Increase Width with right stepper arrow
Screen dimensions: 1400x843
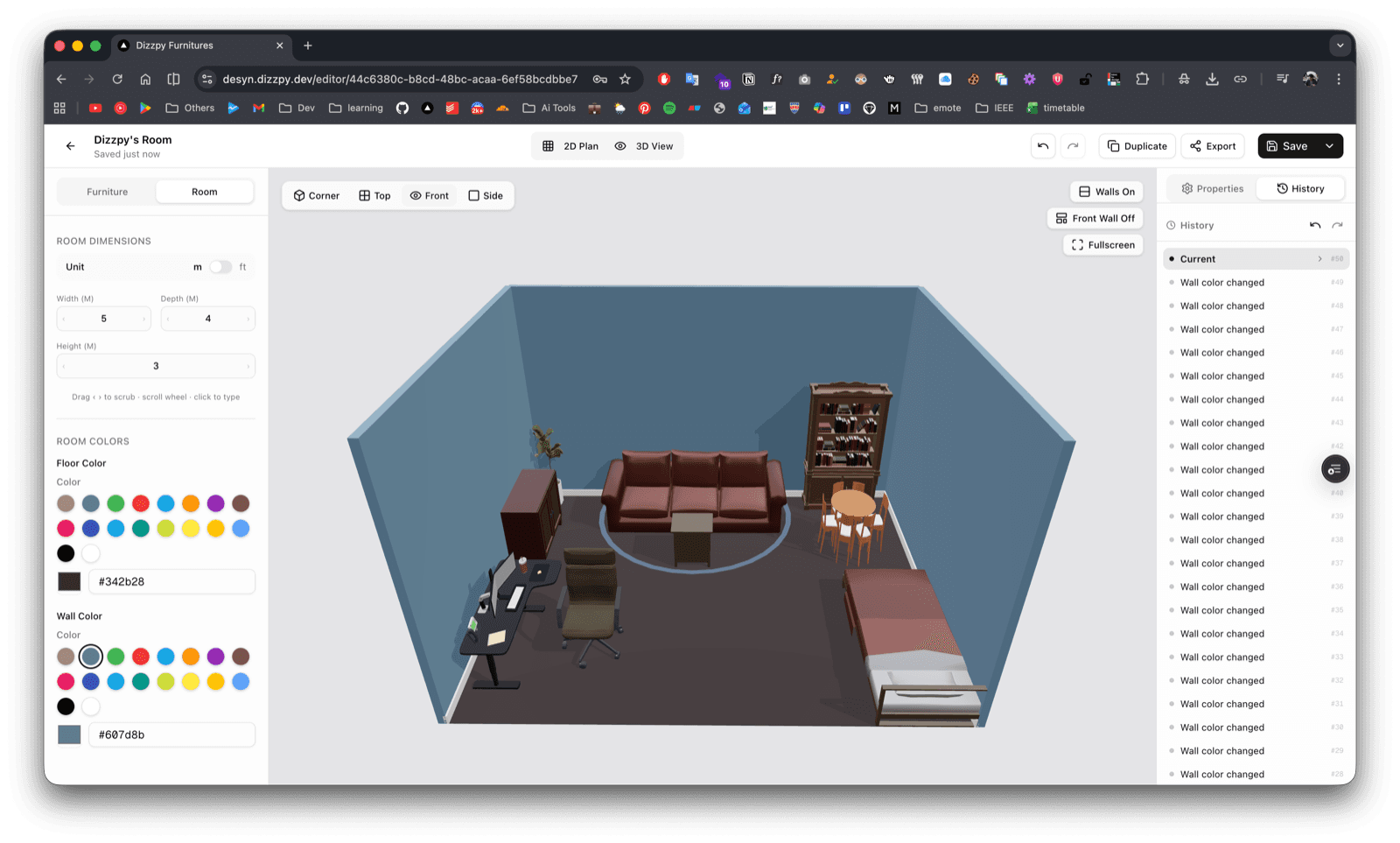(143, 320)
